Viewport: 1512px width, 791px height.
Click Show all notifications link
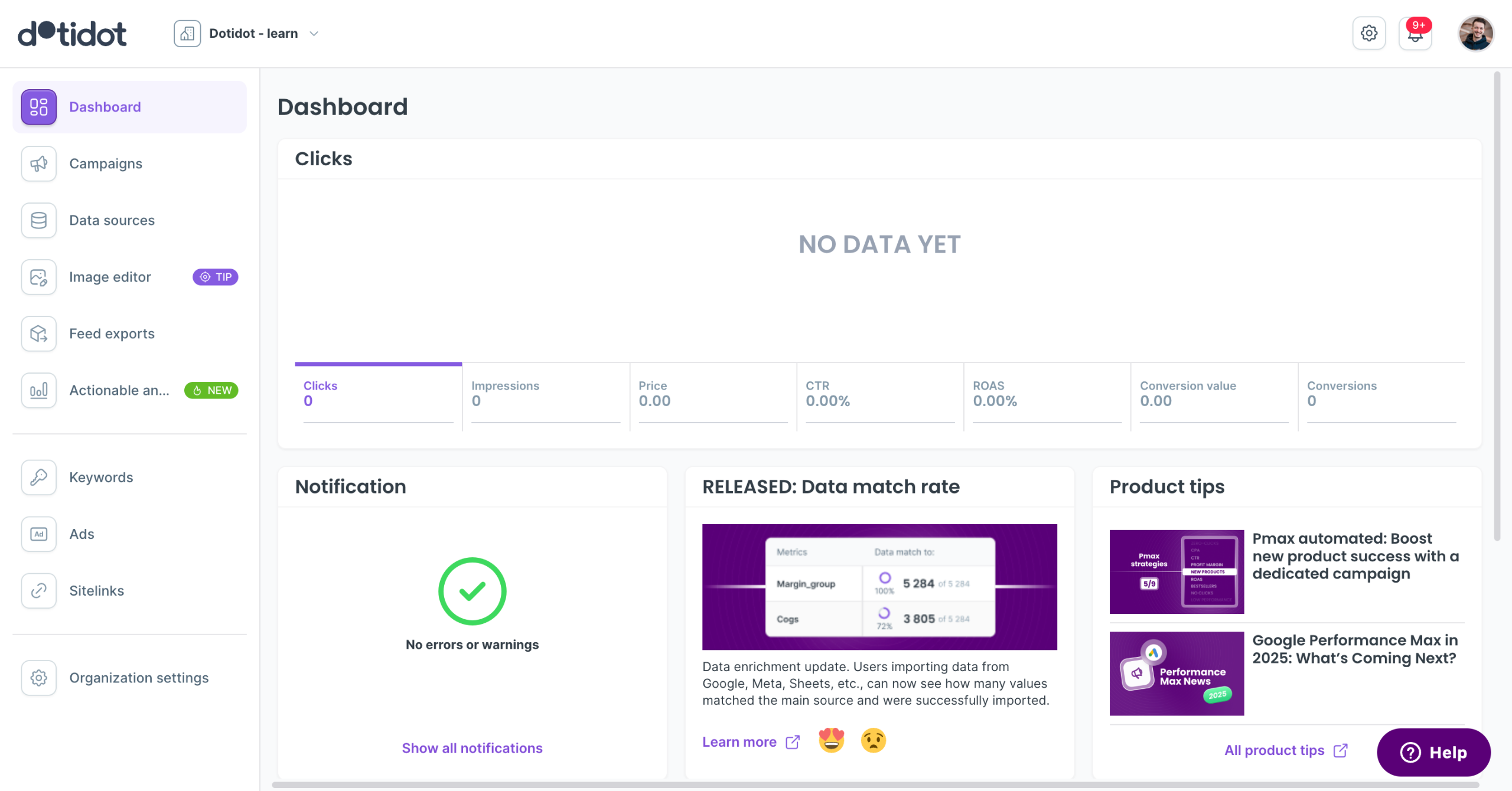click(x=472, y=748)
